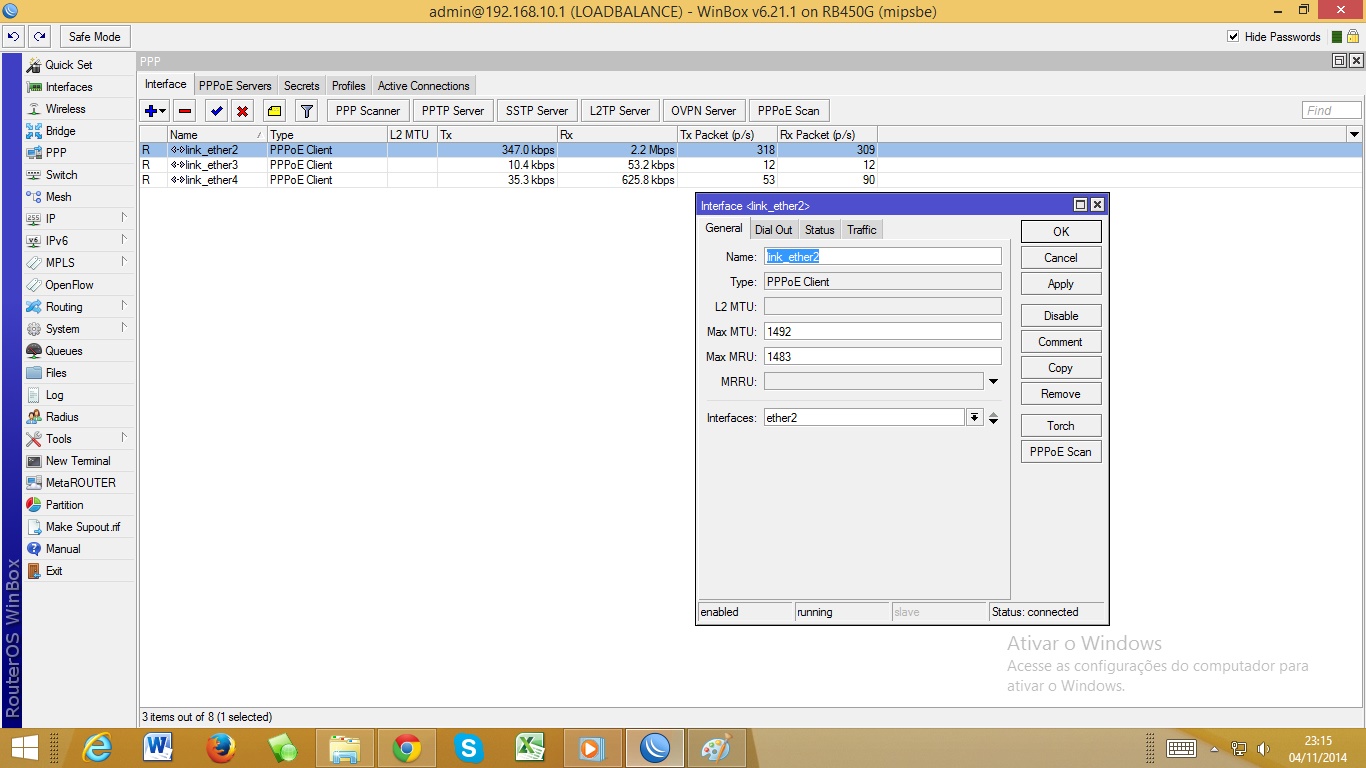
Task: Switch to the Active Connections tab
Action: [423, 86]
